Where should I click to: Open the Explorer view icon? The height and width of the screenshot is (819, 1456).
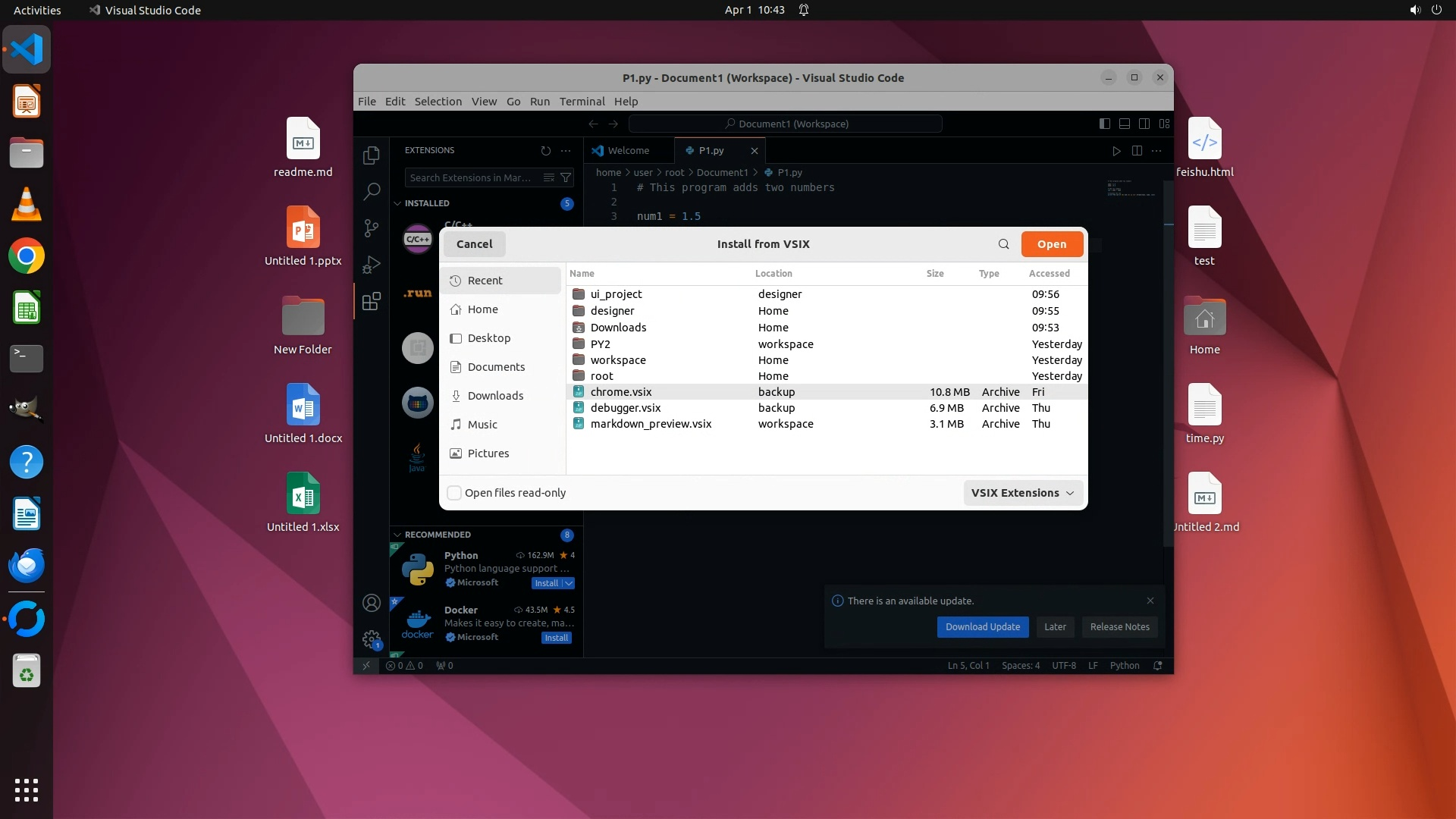pos(371,155)
